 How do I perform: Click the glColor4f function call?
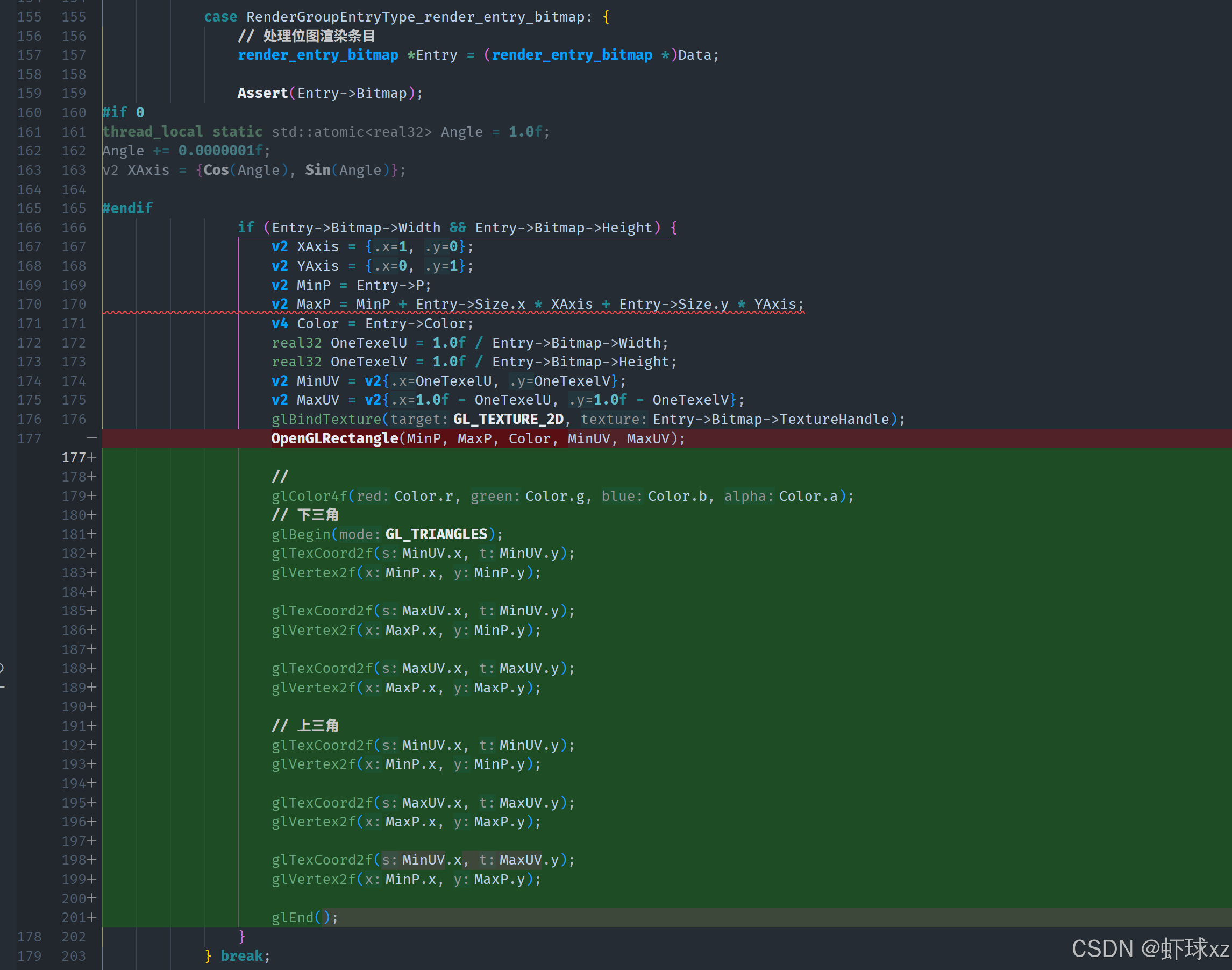pos(309,497)
